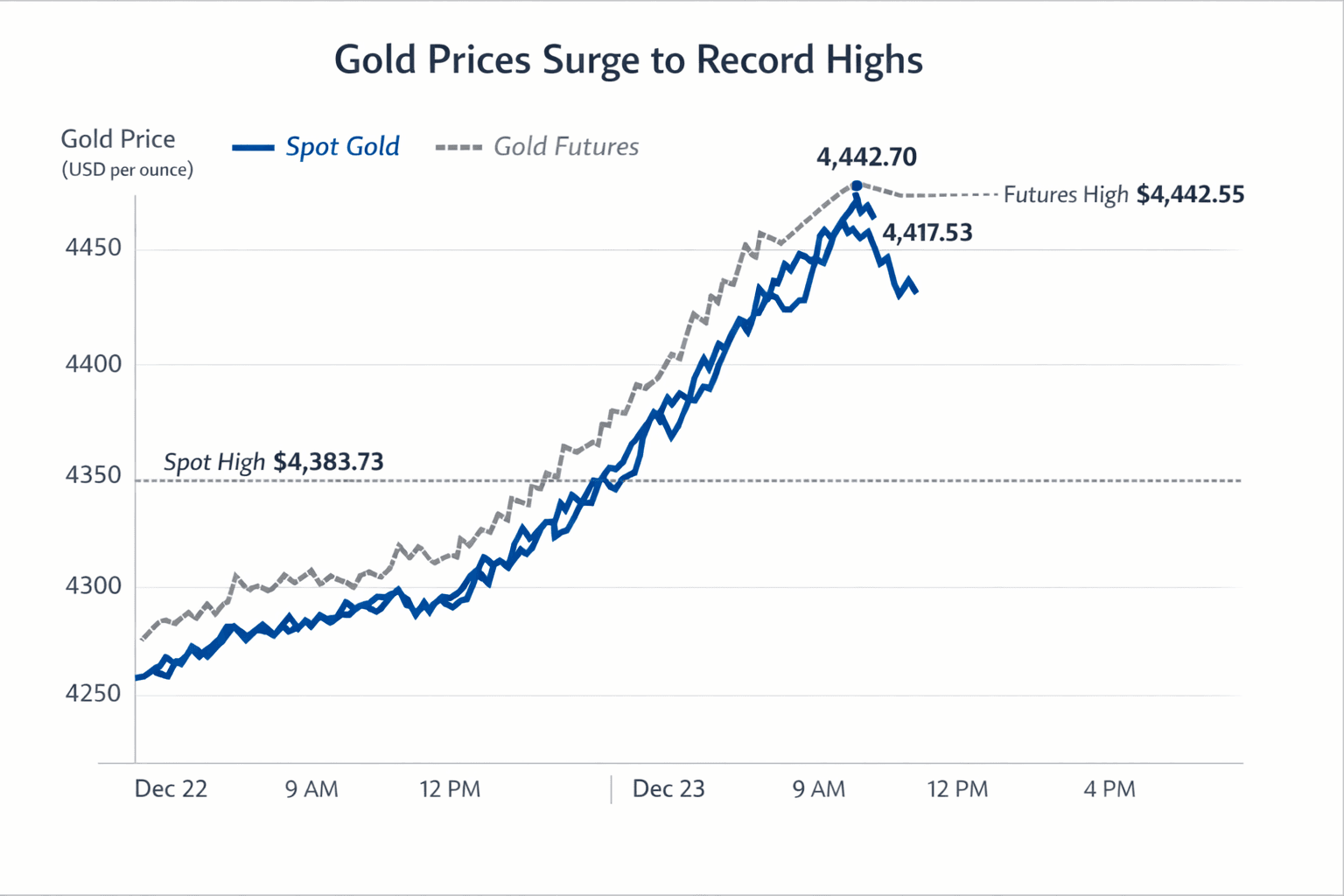Select the "Spot Gold" legend label
This screenshot has height=896, width=1344.
pyautogui.click(x=342, y=147)
